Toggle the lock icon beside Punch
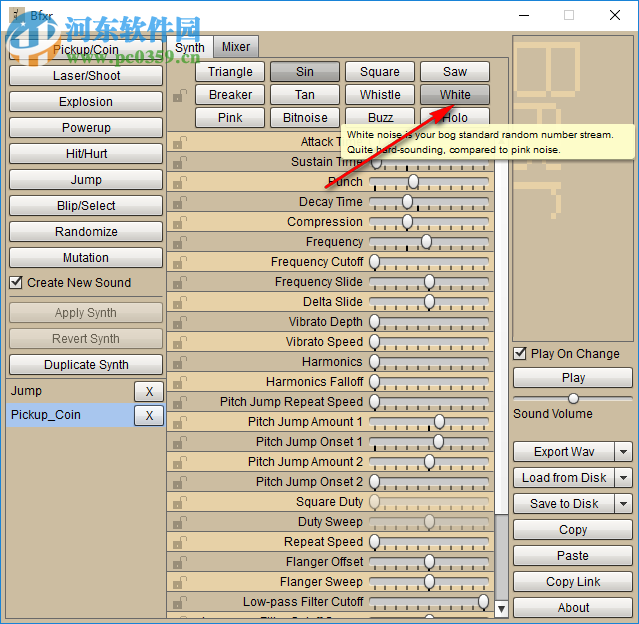This screenshot has width=639, height=624. [x=180, y=182]
